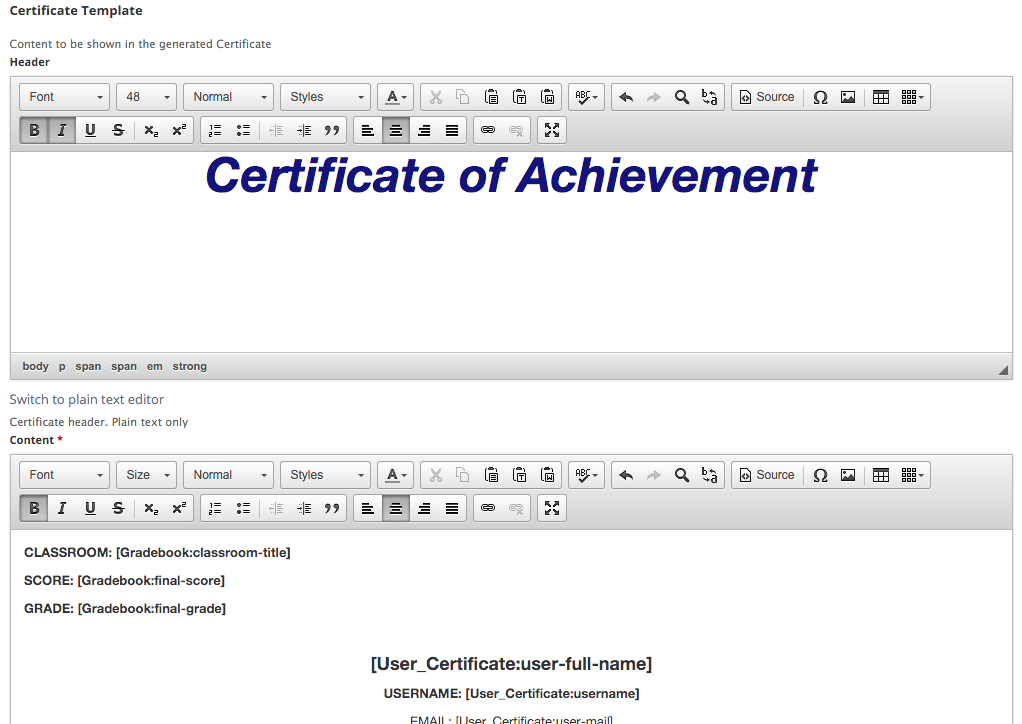The image size is (1022, 724).
Task: Open Find in the Header editor
Action: (682, 97)
